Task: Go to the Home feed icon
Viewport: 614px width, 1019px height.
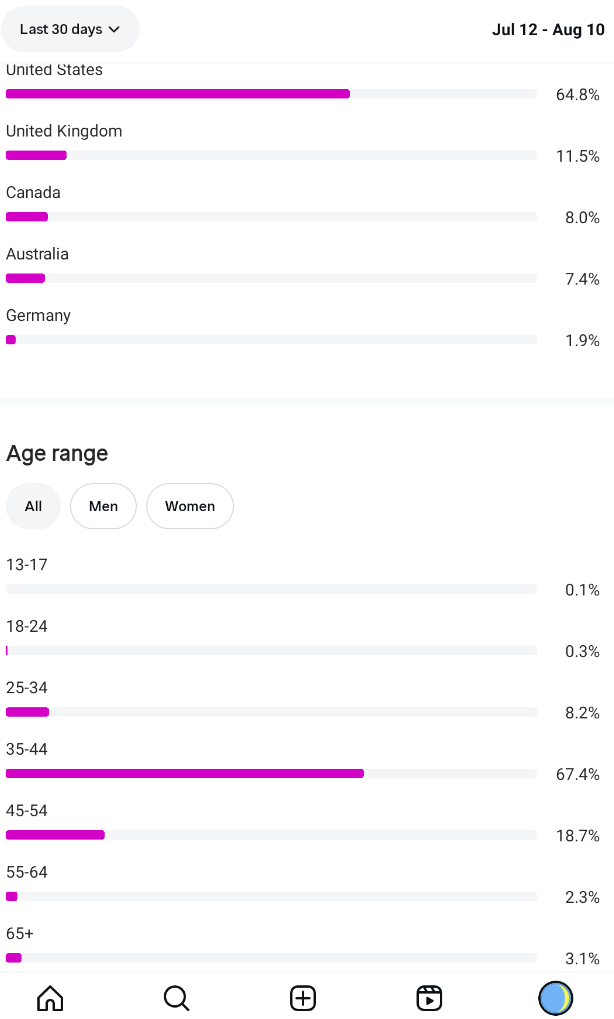Action: pyautogui.click(x=50, y=997)
